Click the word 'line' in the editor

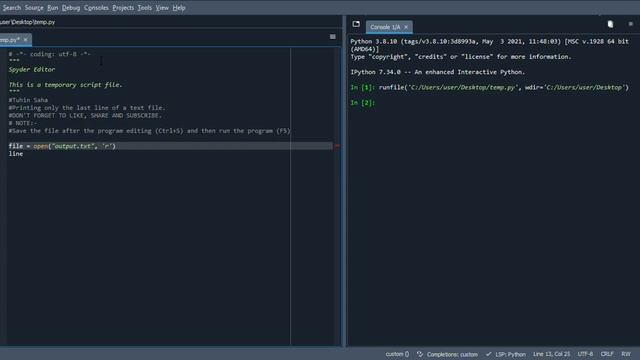16,154
